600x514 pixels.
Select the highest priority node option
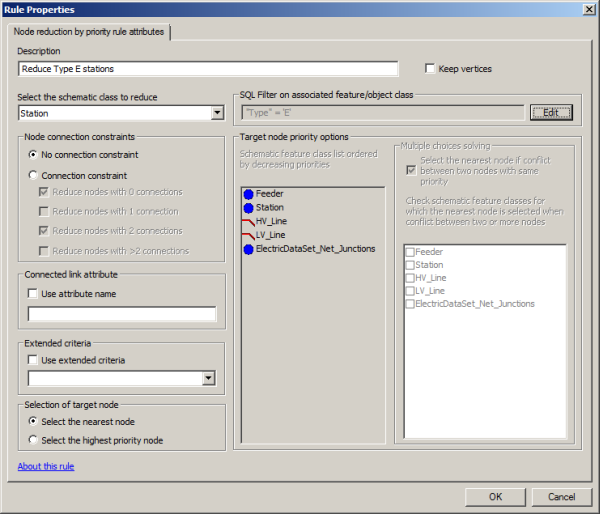point(34,440)
